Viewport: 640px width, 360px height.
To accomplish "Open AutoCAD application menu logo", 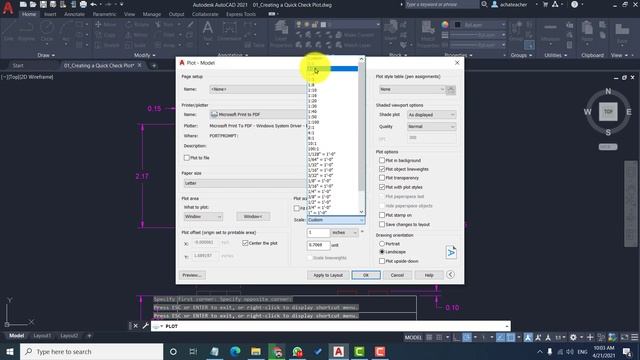I will (8, 7).
